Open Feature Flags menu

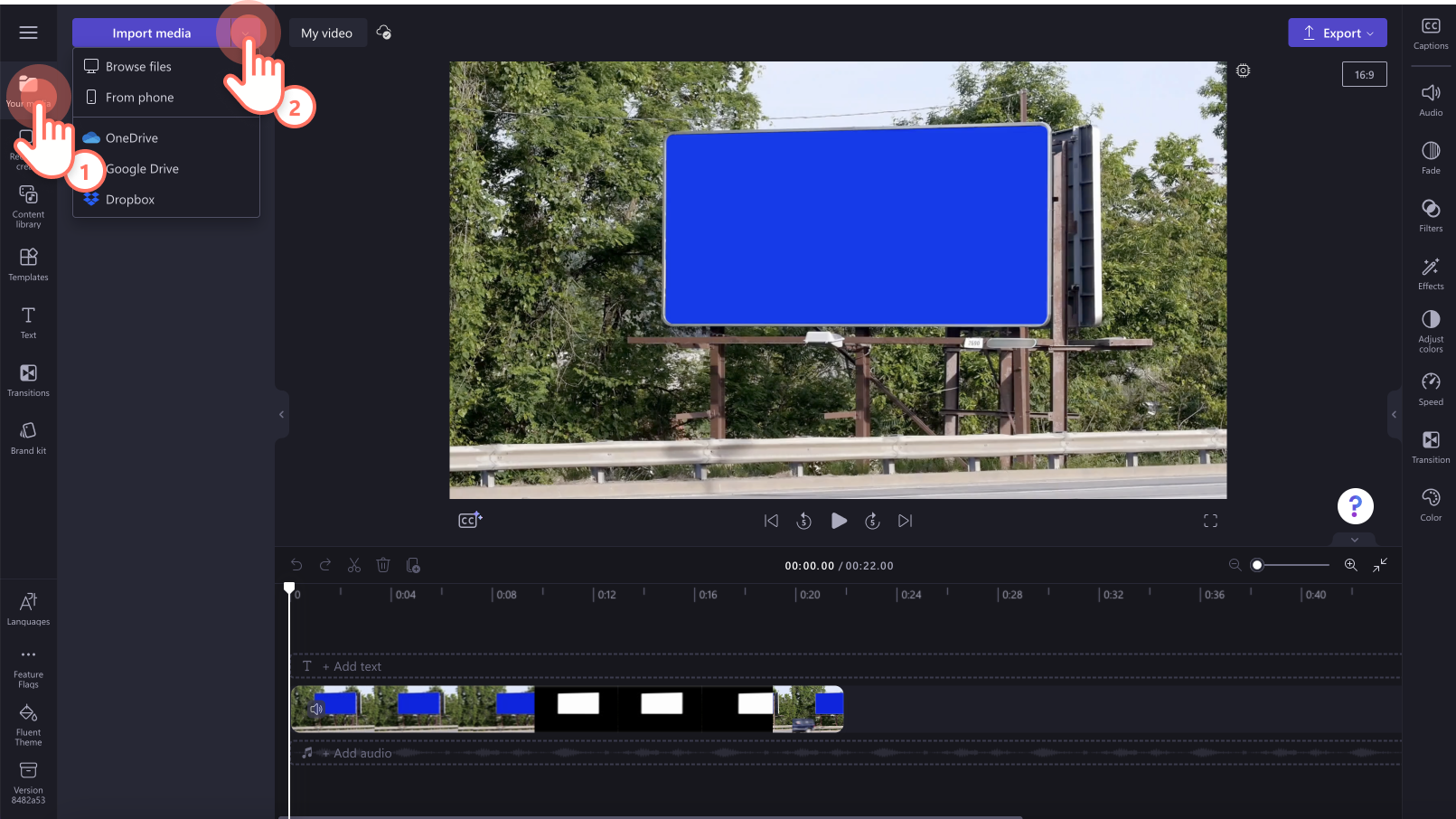28,668
